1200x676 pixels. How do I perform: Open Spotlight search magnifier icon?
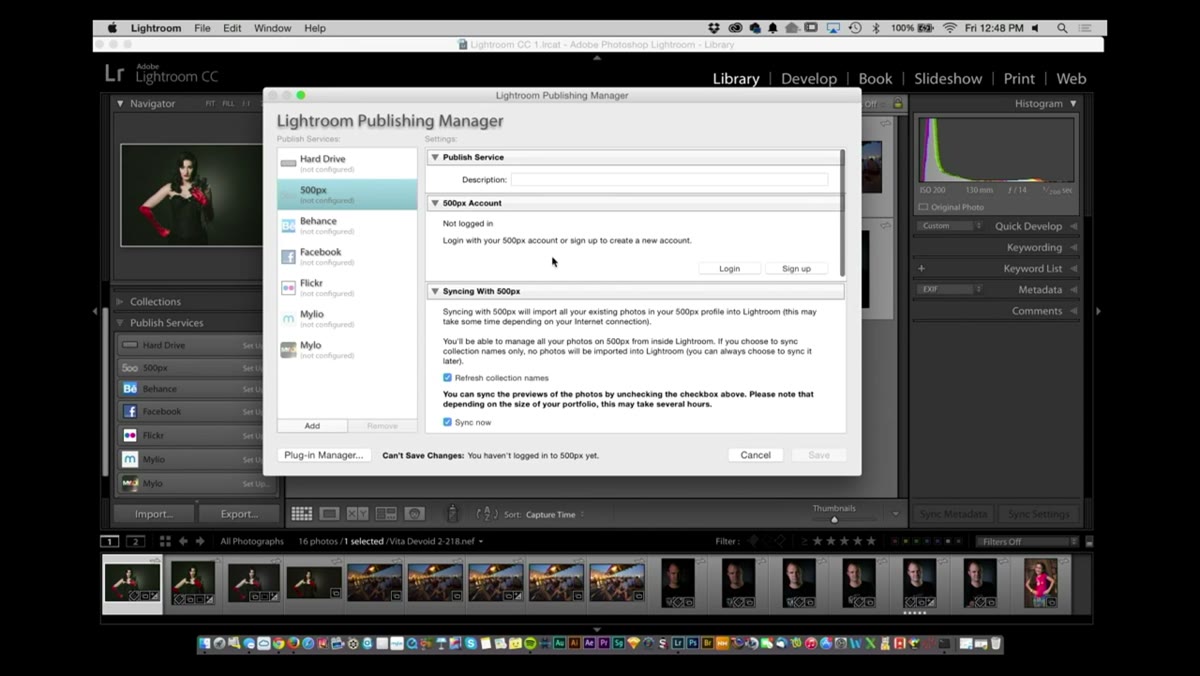click(x=1062, y=28)
